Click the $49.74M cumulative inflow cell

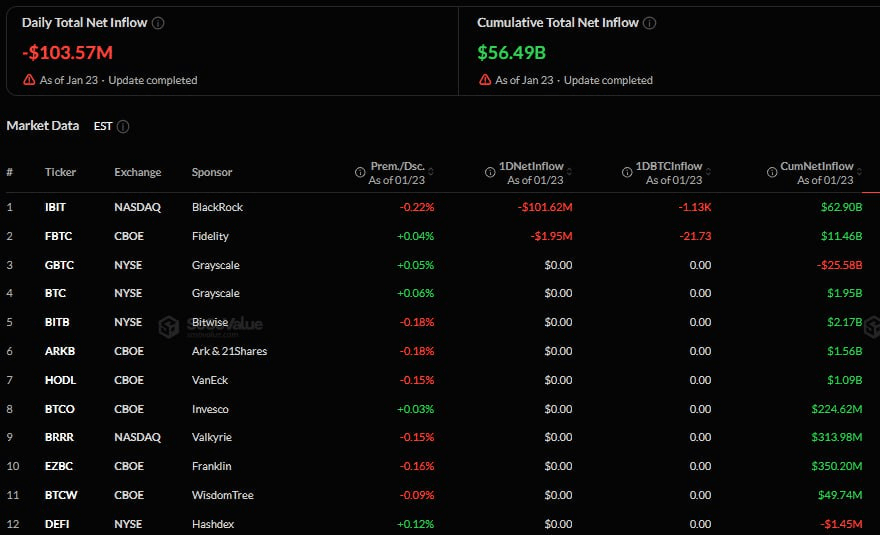pyautogui.click(x=840, y=495)
